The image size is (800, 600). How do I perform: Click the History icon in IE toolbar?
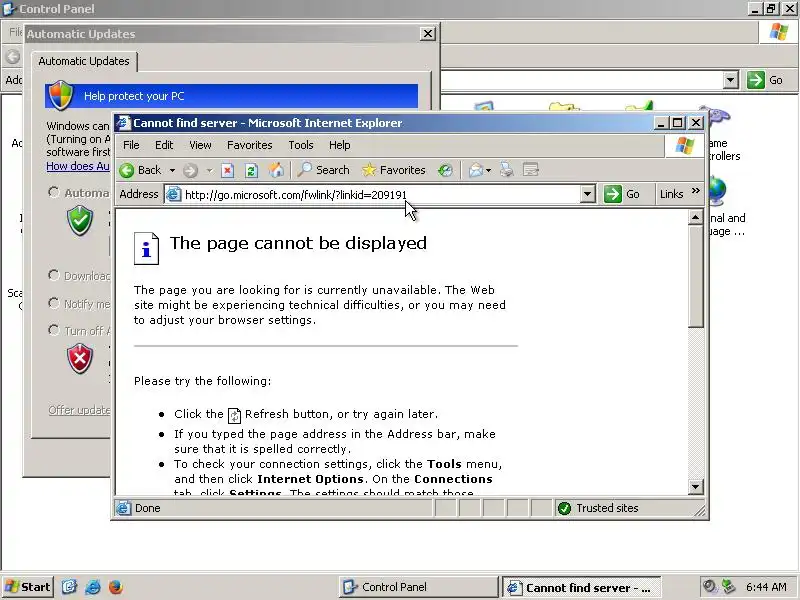[445, 170]
